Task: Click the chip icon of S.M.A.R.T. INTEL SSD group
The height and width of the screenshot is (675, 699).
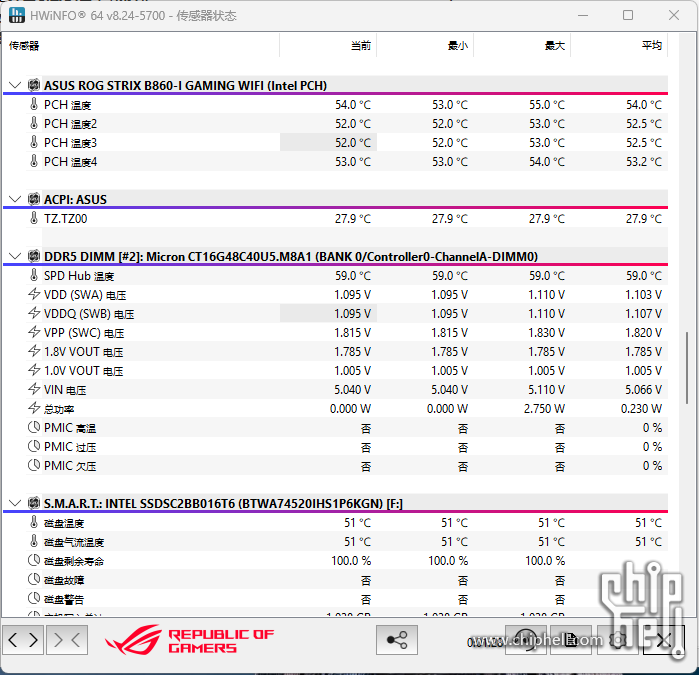Action: tap(34, 503)
